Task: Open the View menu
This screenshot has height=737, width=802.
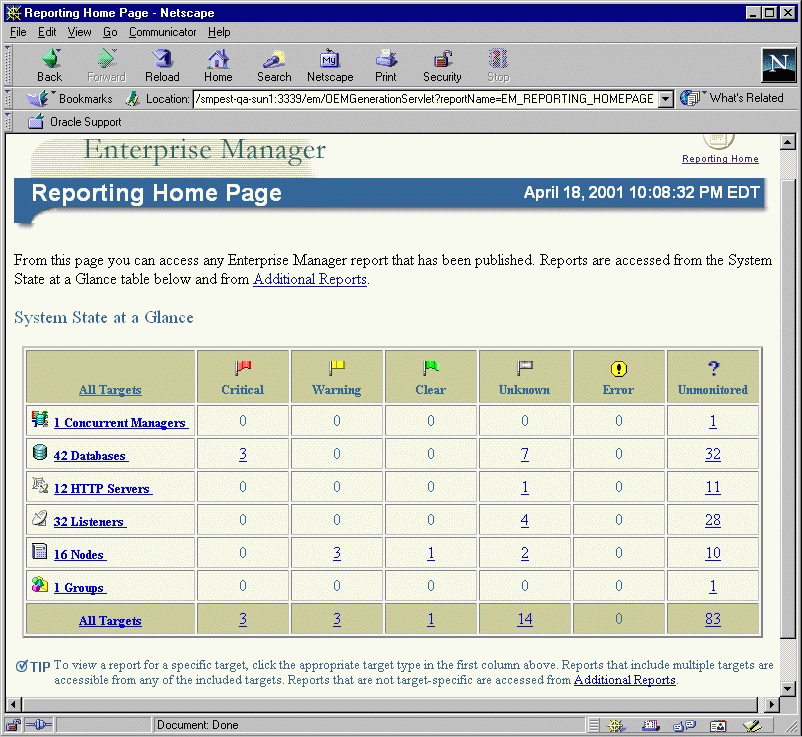Action: pyautogui.click(x=79, y=32)
